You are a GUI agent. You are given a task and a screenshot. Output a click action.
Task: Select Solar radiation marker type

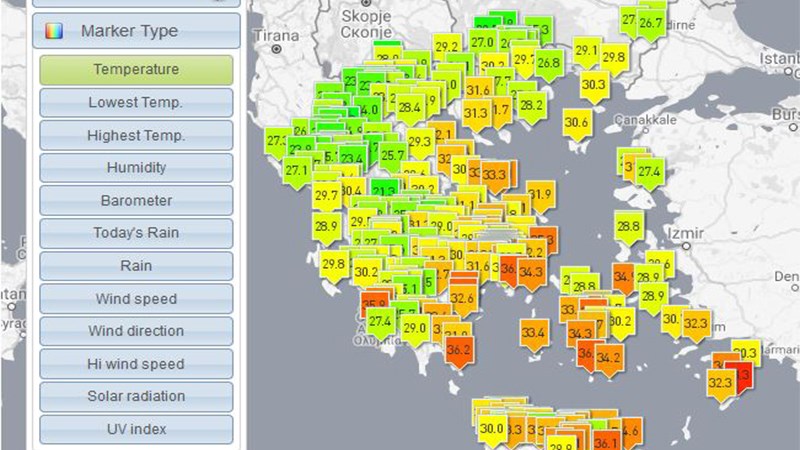tap(136, 396)
